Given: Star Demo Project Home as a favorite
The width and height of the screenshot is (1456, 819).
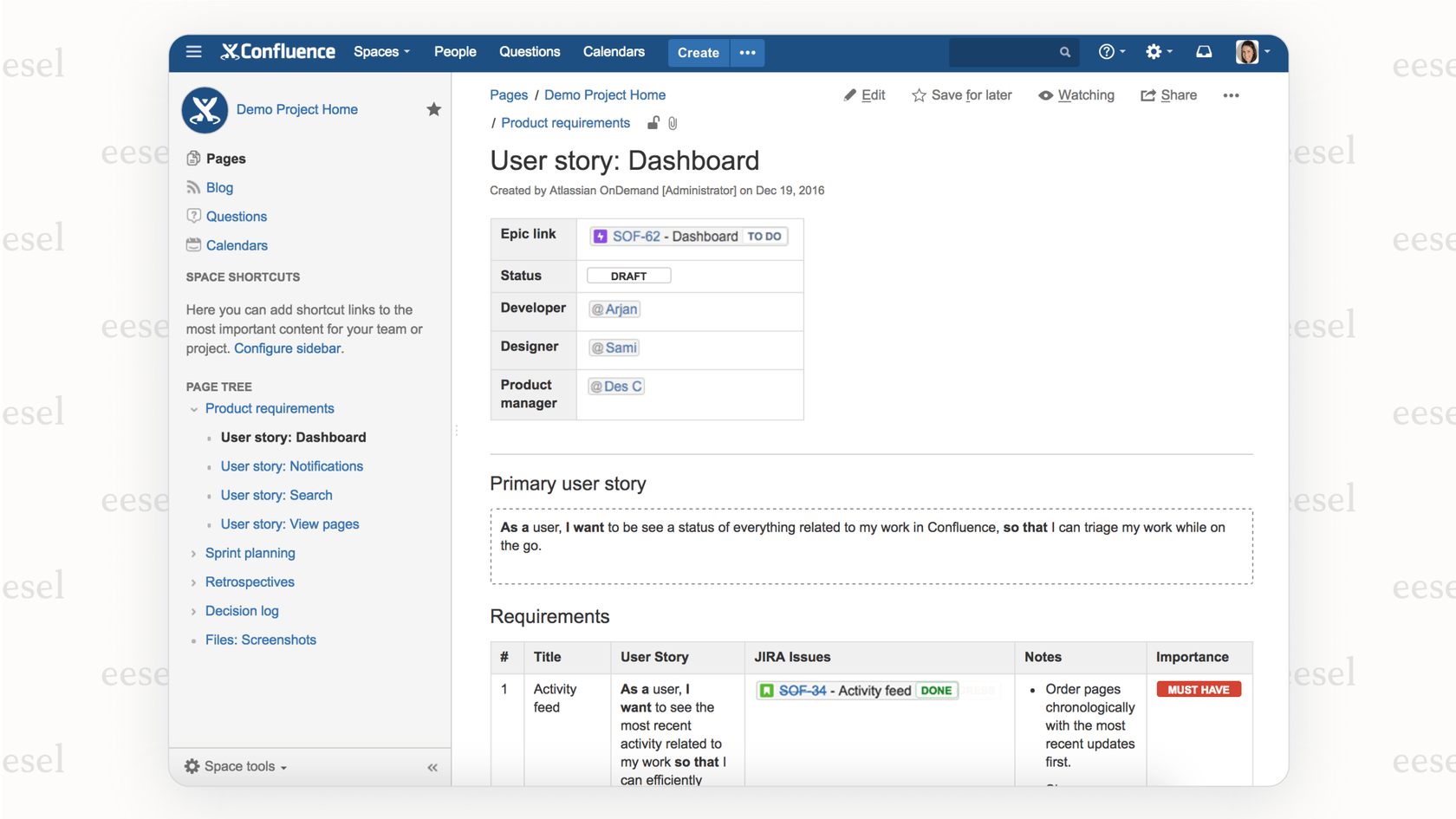Looking at the screenshot, I should (x=433, y=109).
